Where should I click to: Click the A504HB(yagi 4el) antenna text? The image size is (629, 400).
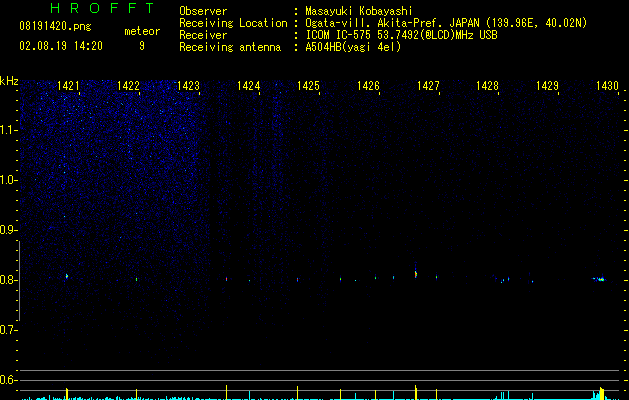point(353,47)
